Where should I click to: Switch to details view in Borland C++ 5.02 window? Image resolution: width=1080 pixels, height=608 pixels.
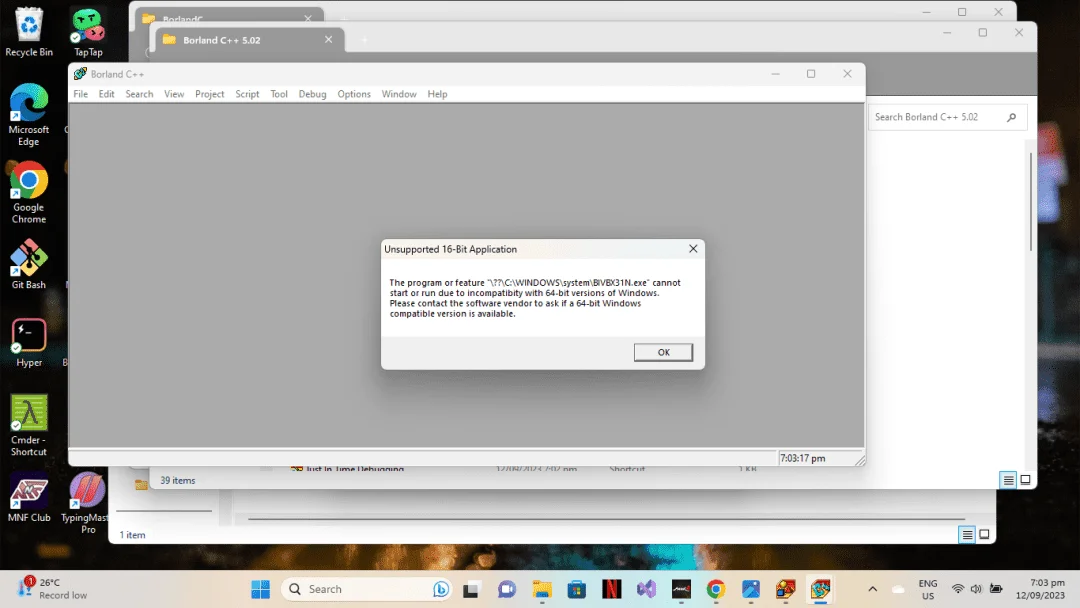point(1008,480)
